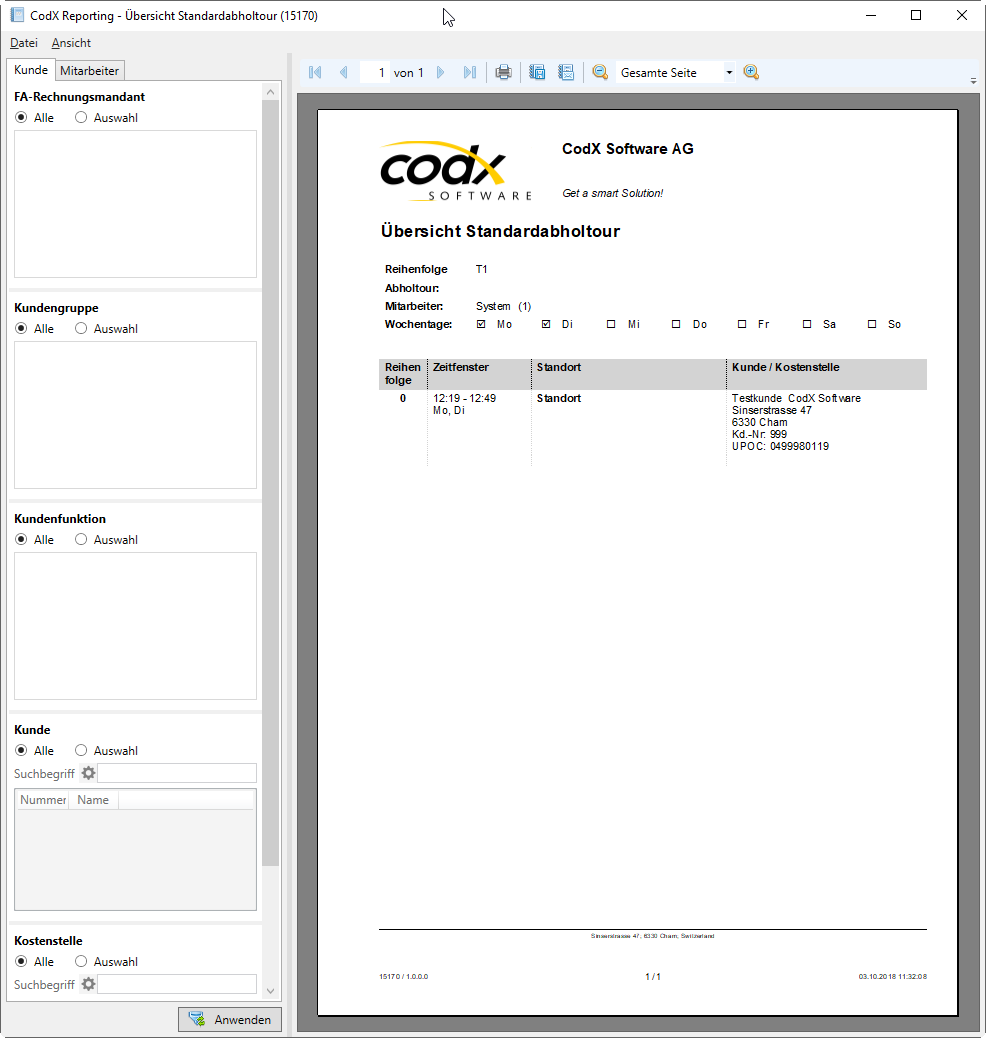Go to next report page
Image resolution: width=986 pixels, height=1038 pixels.
[x=441, y=72]
